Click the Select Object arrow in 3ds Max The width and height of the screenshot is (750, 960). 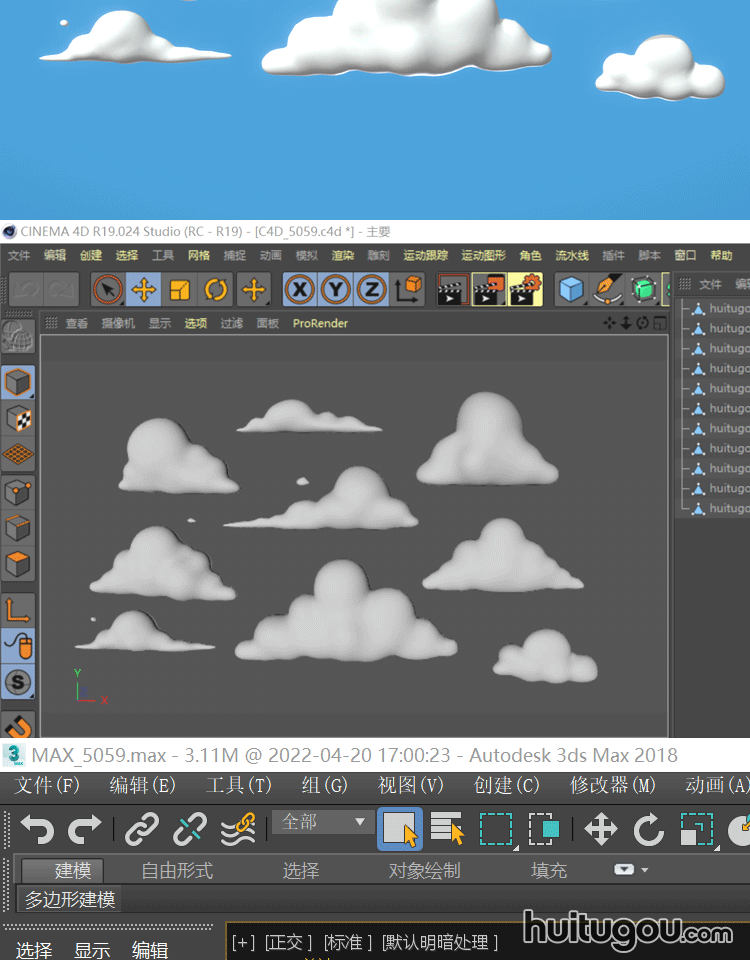[x=399, y=829]
